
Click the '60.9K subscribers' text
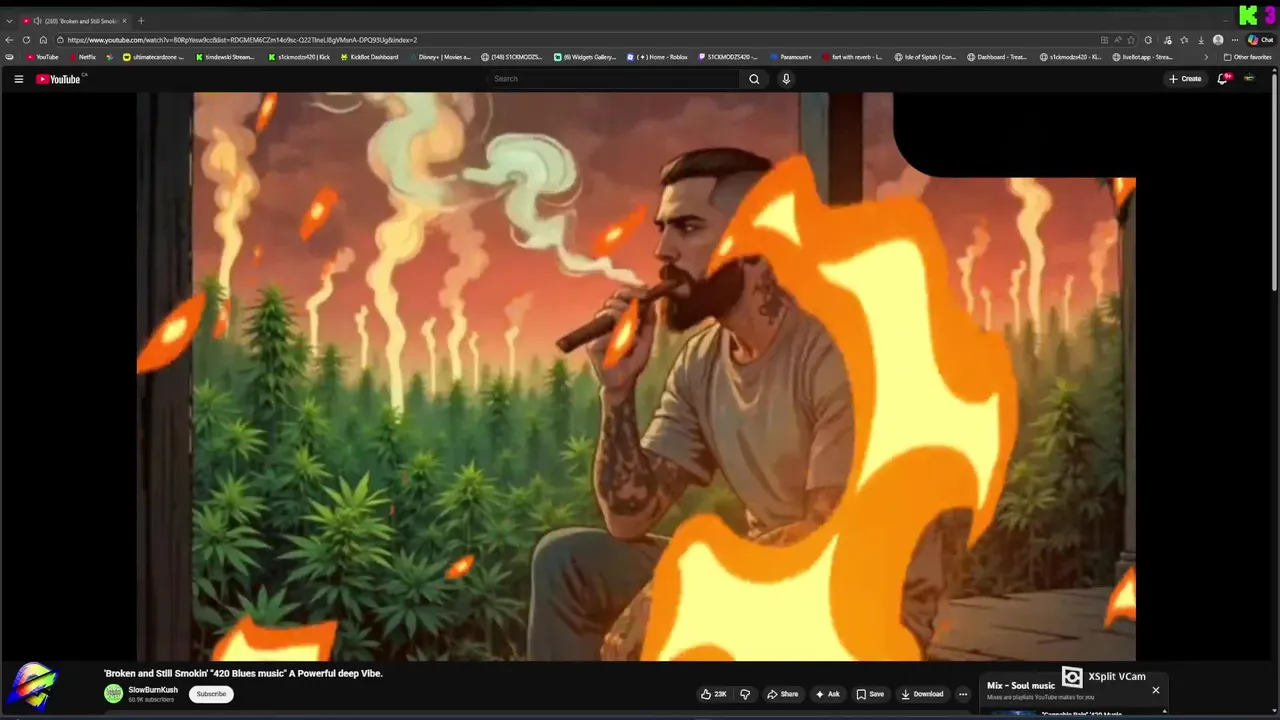click(151, 700)
